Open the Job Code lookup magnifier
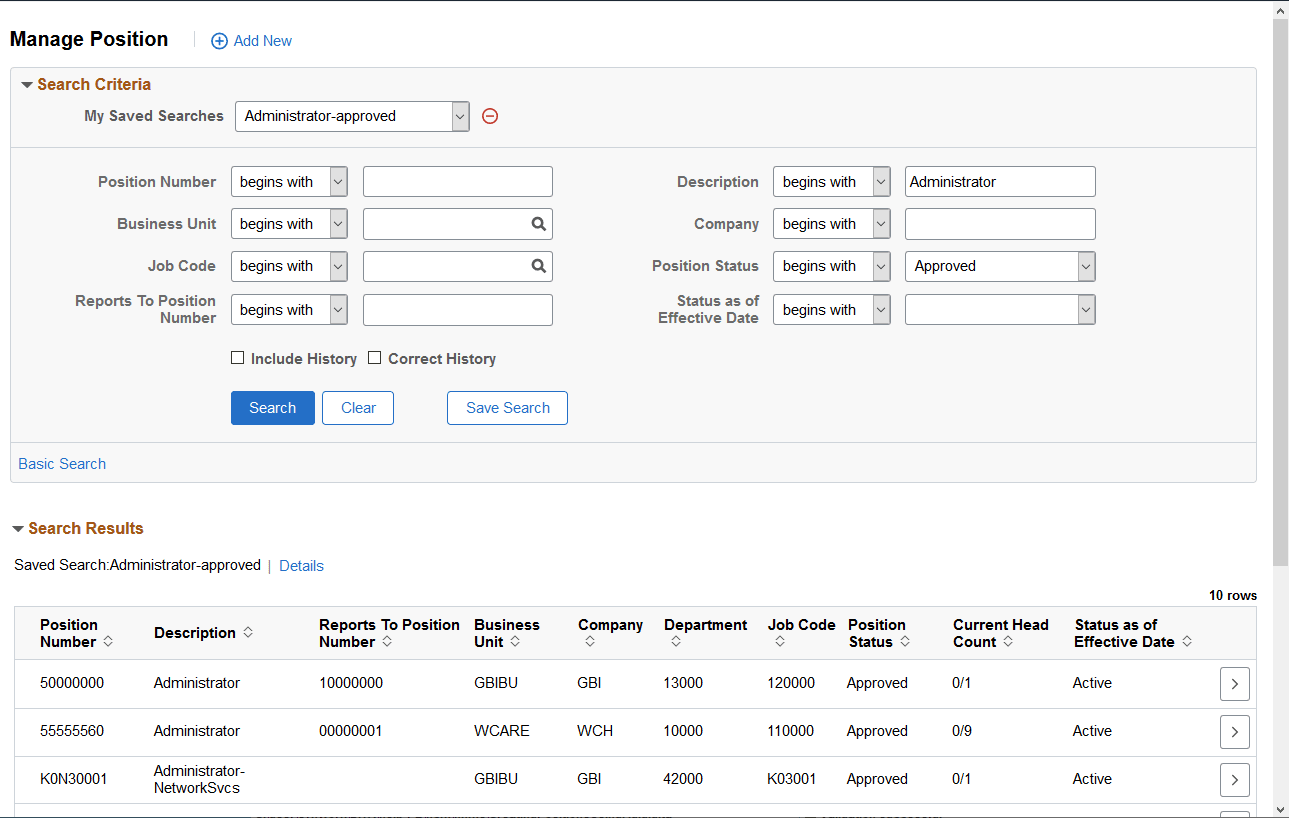The height and width of the screenshot is (818, 1289). click(539, 266)
